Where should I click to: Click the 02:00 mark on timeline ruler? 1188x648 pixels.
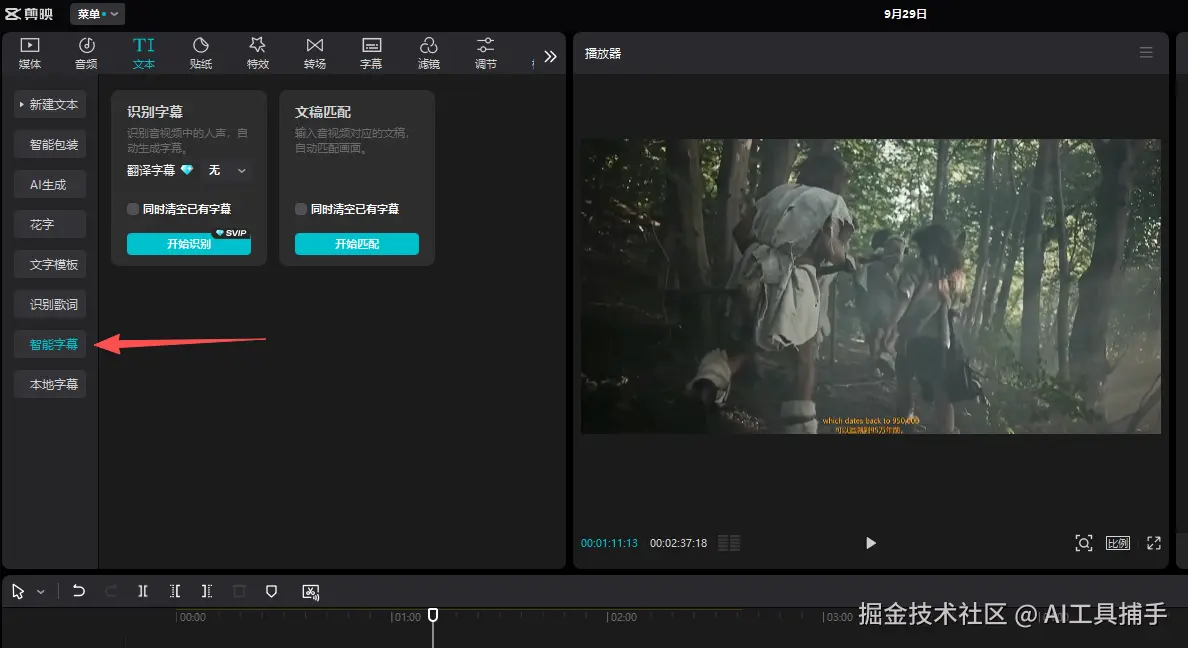tap(622, 617)
